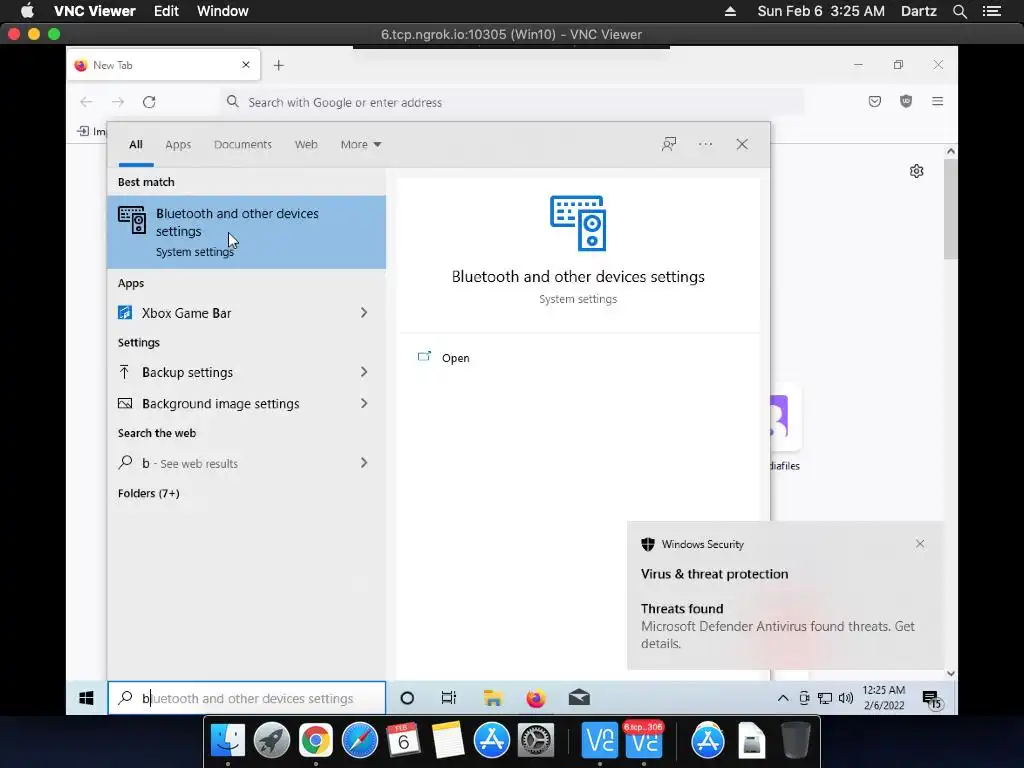Open Chrome from the Dock
This screenshot has width=1024, height=768.
pos(315,741)
